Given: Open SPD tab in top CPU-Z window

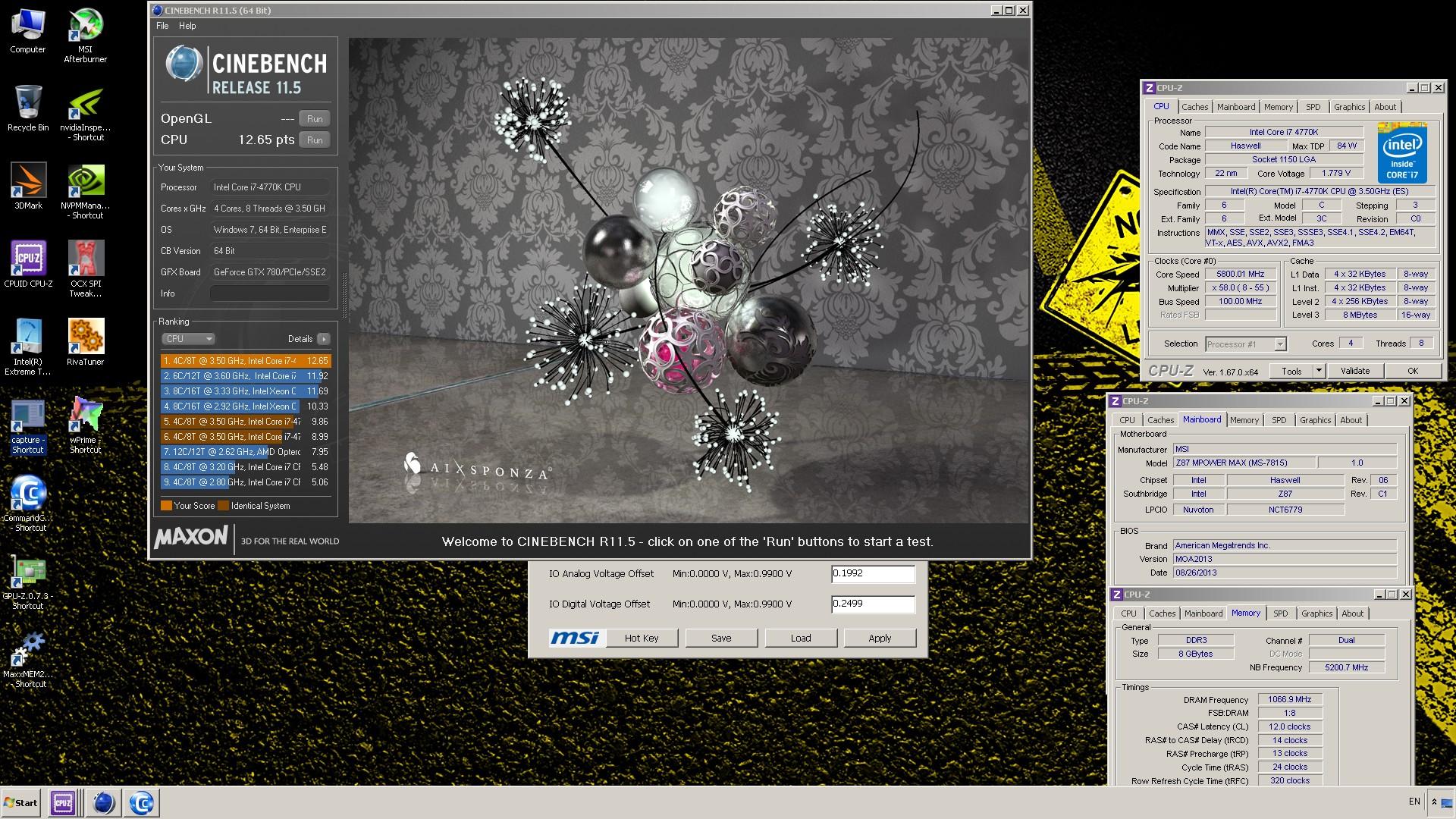Looking at the screenshot, I should point(1313,107).
